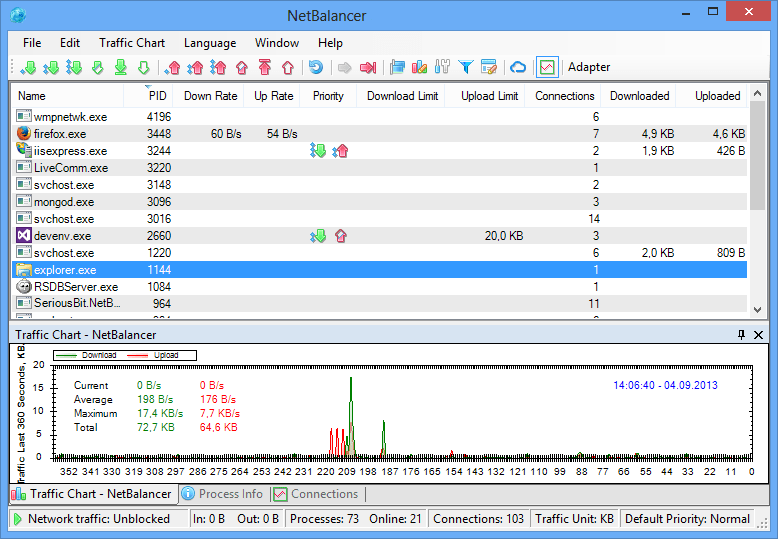Select the RSDBServer.exe process row
Image resolution: width=778 pixels, height=539 pixels.
[x=380, y=287]
